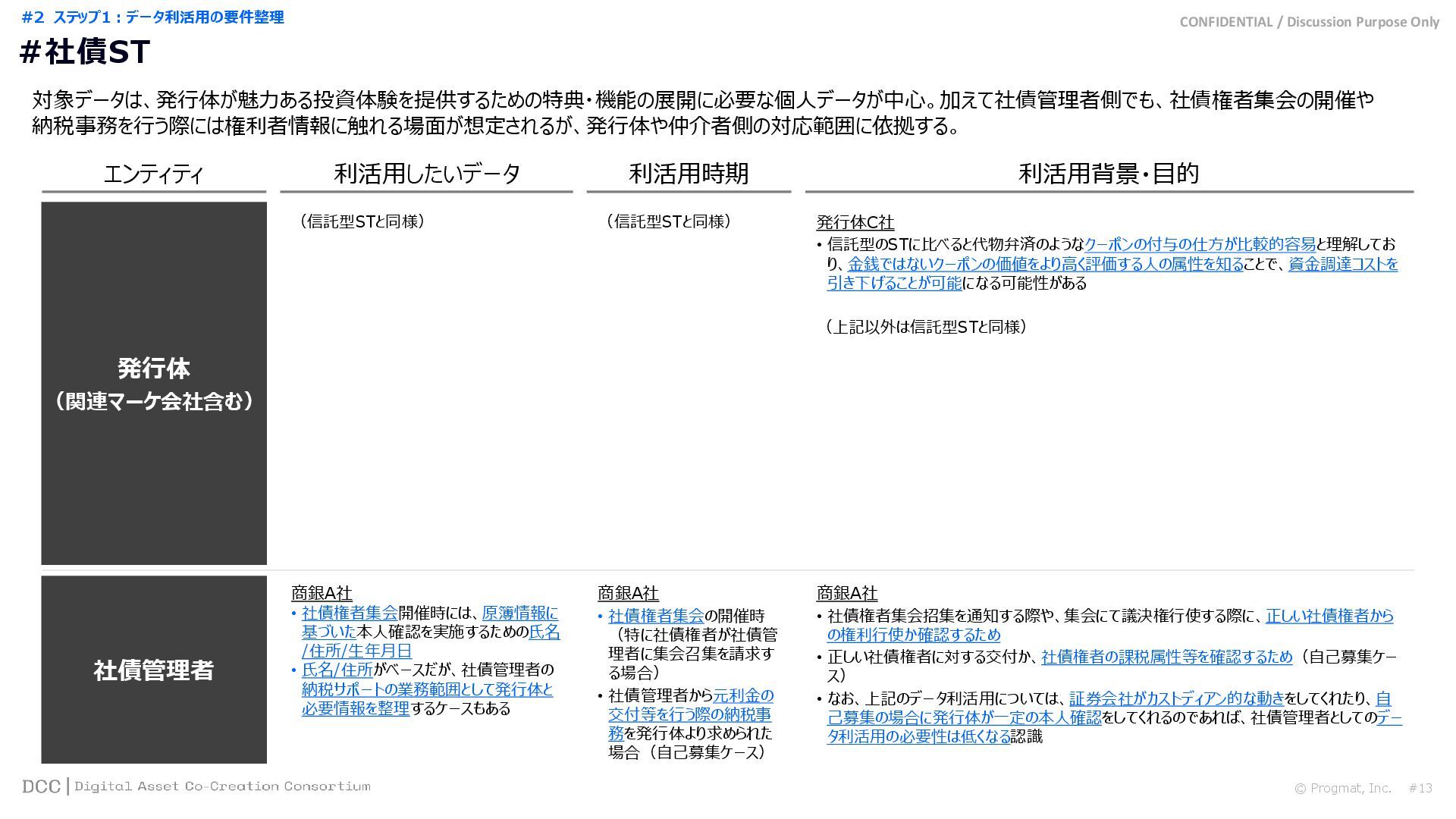Click the 利活用背景・目的 column header

click(1109, 174)
